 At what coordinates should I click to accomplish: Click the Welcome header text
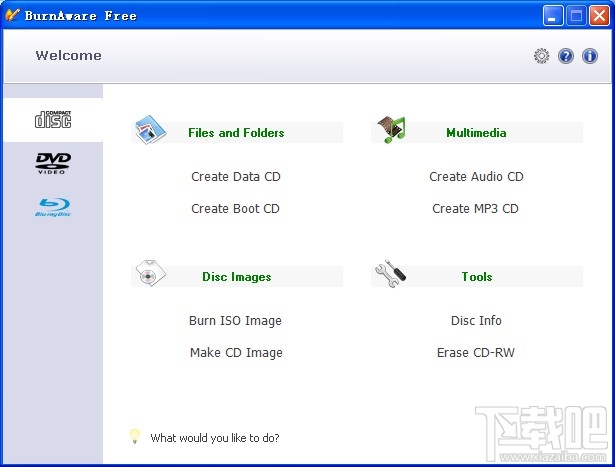(x=69, y=56)
